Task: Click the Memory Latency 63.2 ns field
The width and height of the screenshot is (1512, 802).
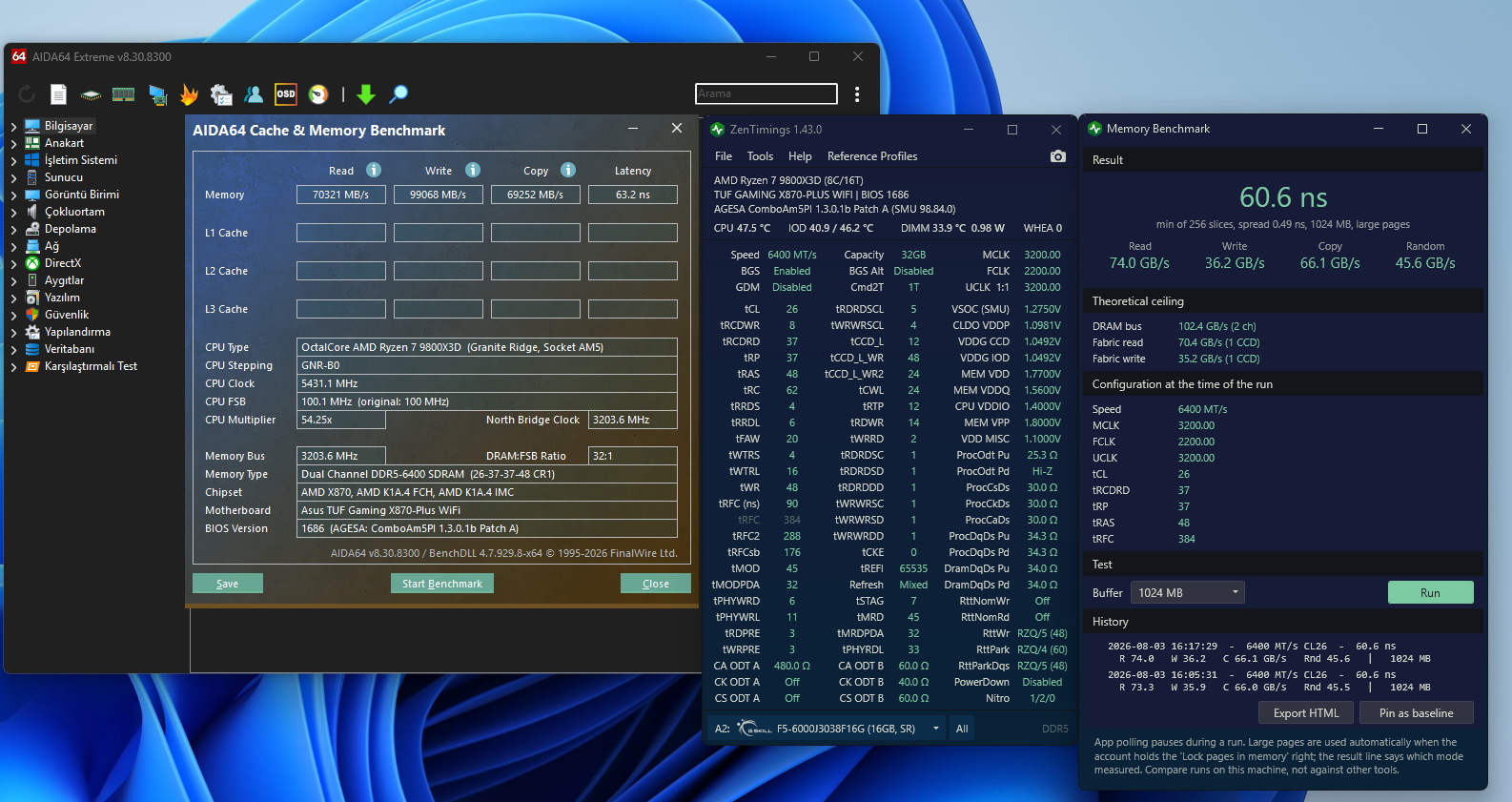Action: pos(633,195)
